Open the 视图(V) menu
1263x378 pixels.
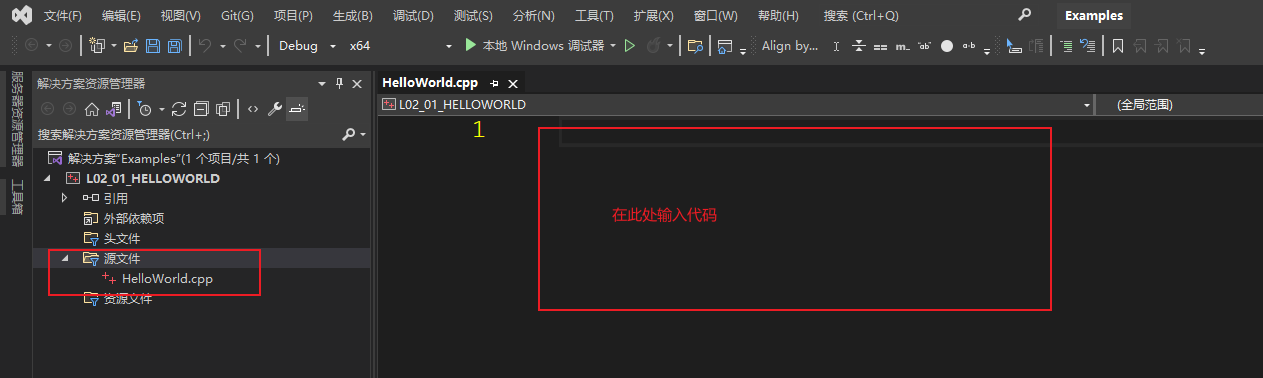180,16
